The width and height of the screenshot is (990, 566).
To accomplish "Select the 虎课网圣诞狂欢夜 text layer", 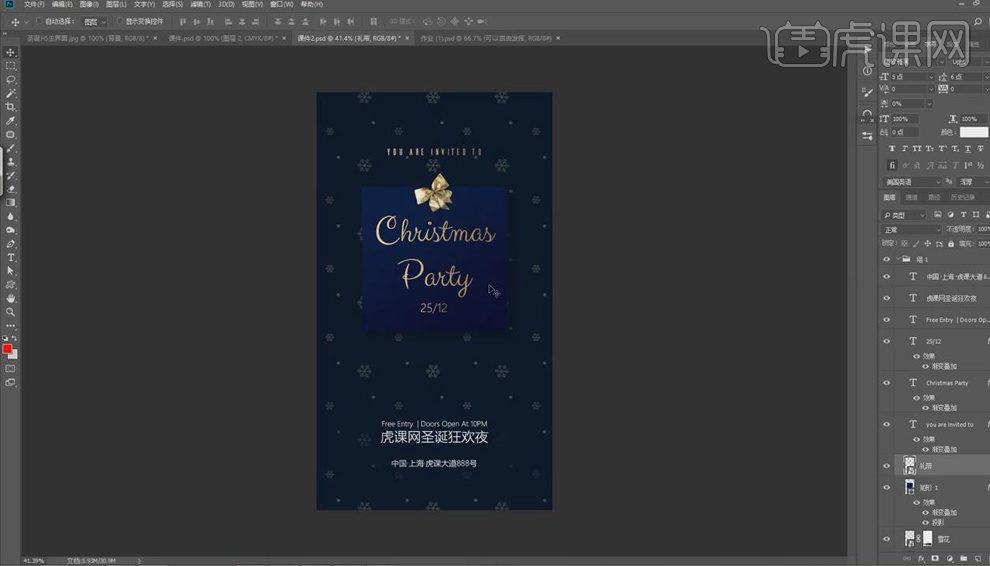I will [950, 298].
